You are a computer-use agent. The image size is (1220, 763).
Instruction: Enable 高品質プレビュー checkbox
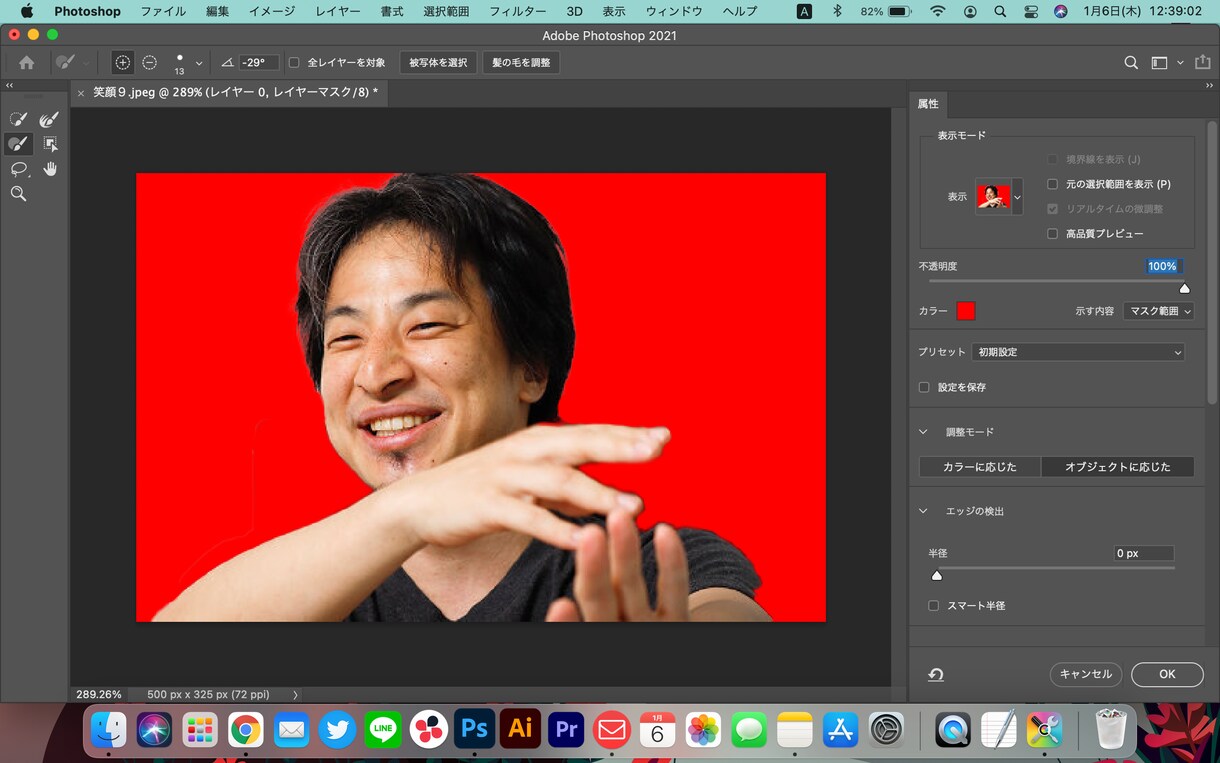[1052, 234]
